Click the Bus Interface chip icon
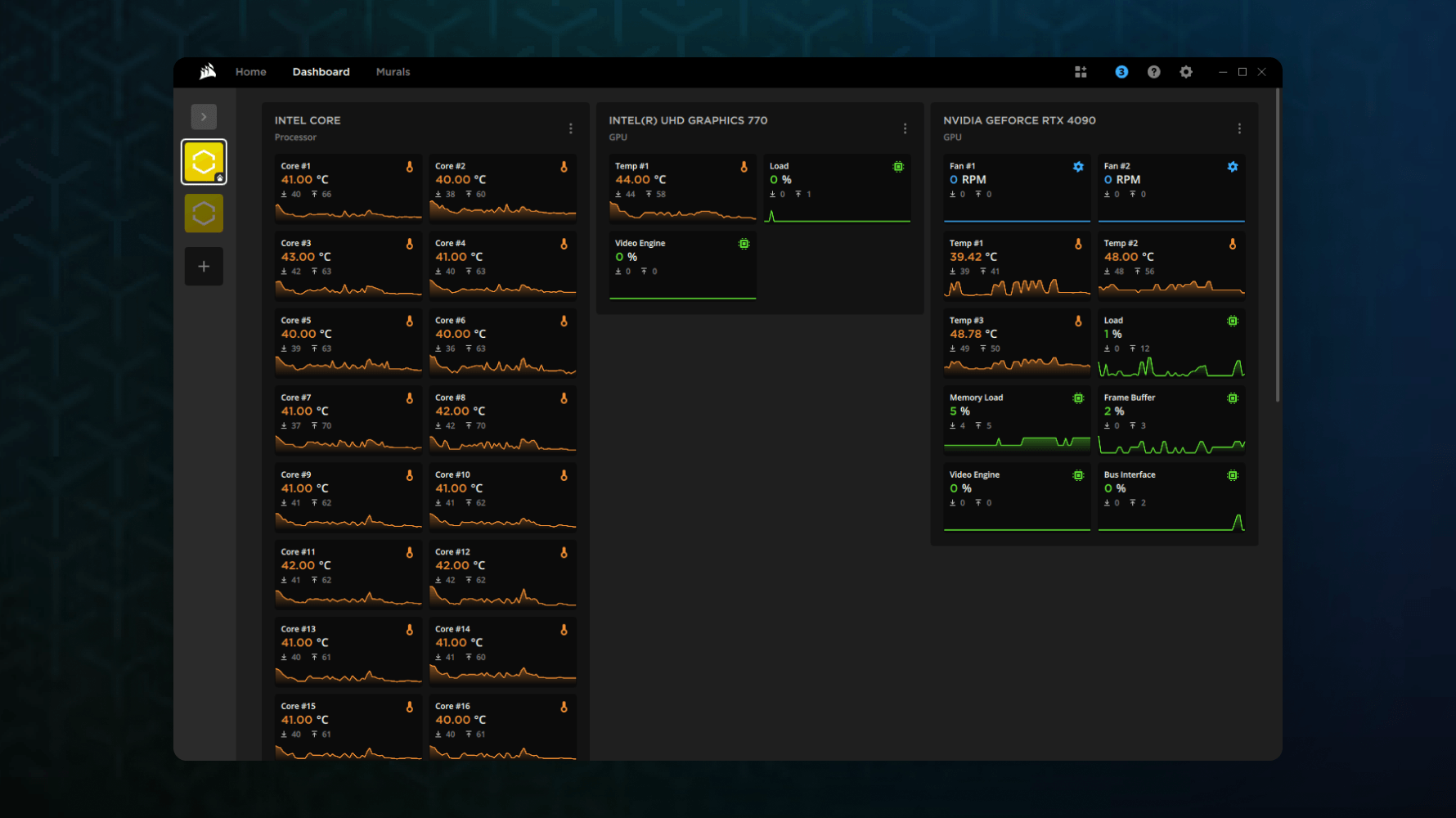This screenshot has width=1456, height=818. coord(1233,475)
